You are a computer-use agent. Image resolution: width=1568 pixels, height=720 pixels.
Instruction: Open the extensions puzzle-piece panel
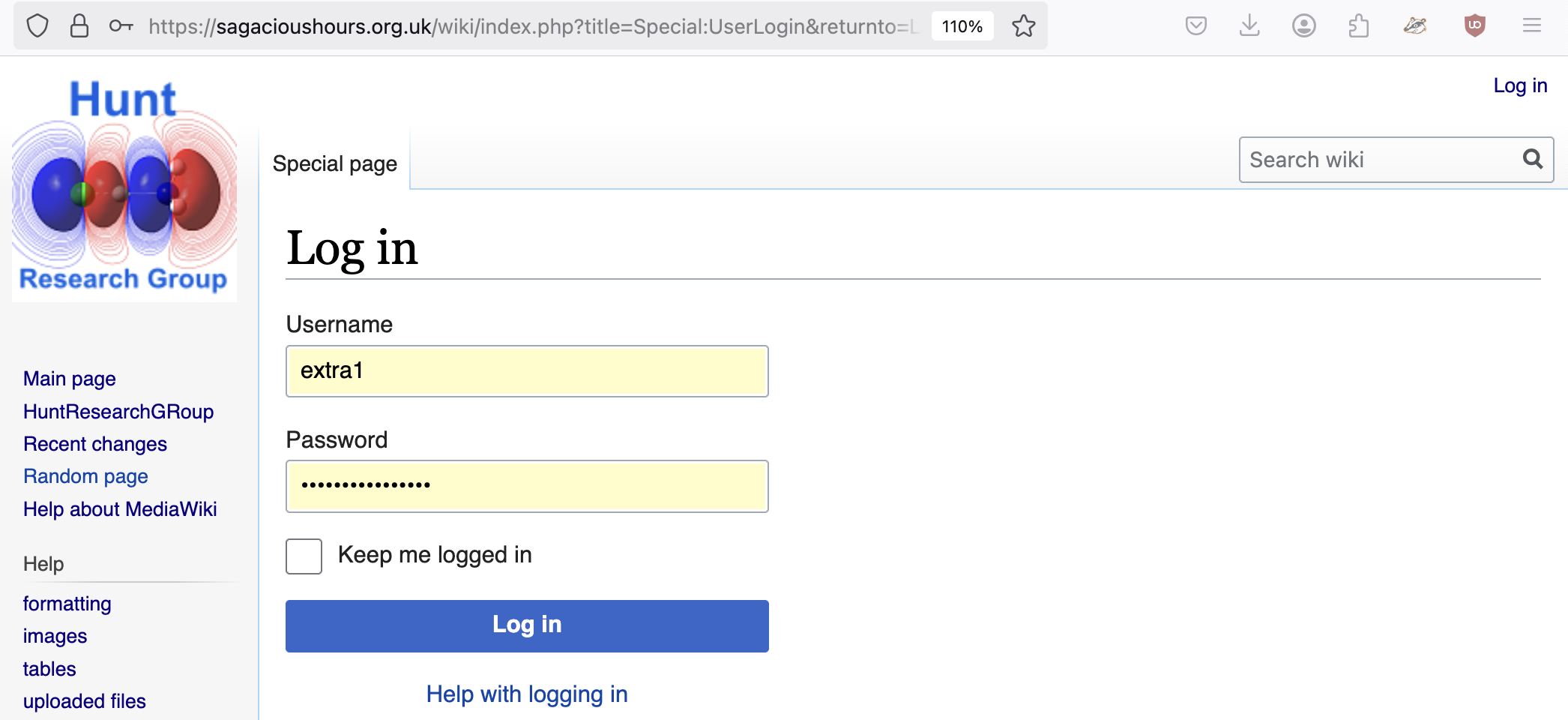(x=1359, y=25)
